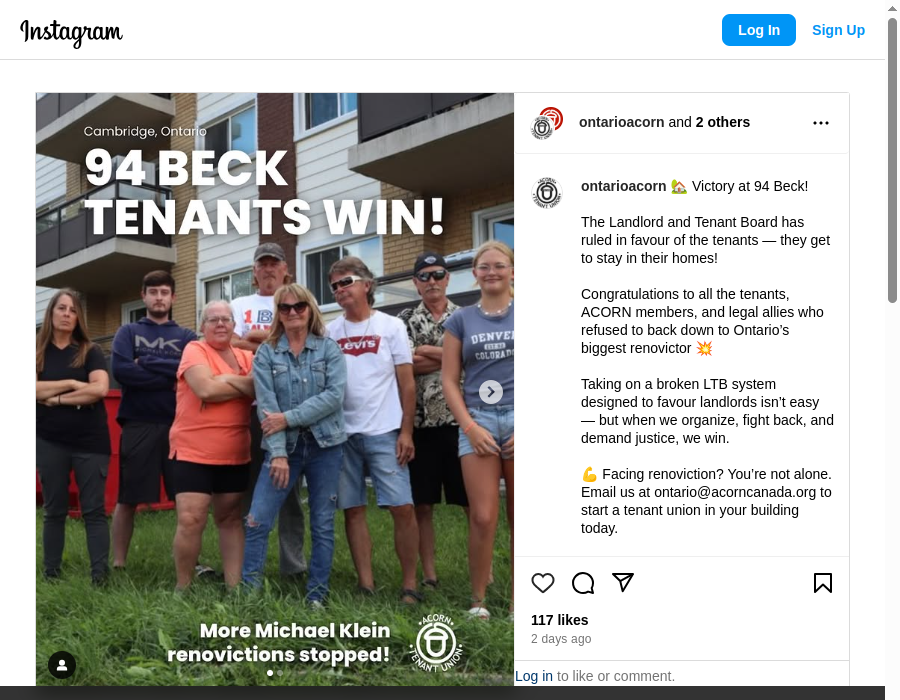
Task: Open ontarioacorn profile from post header
Action: tap(622, 122)
